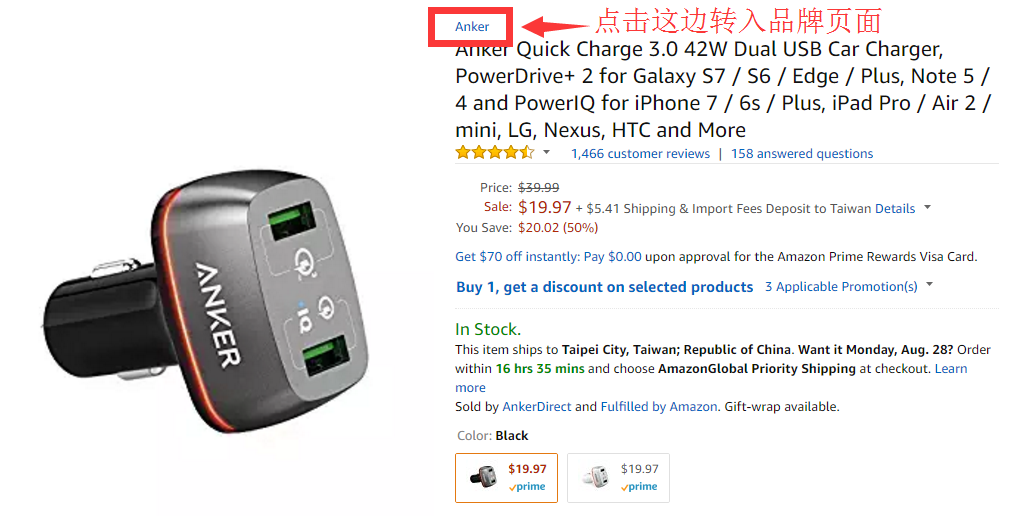Click the white charger thumbnail icon
This screenshot has width=1019, height=516.
click(x=596, y=478)
